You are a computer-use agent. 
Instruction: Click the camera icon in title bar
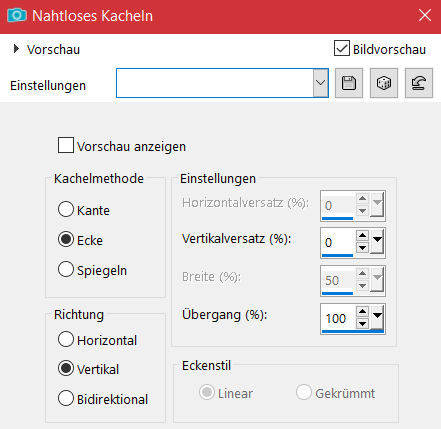click(17, 15)
